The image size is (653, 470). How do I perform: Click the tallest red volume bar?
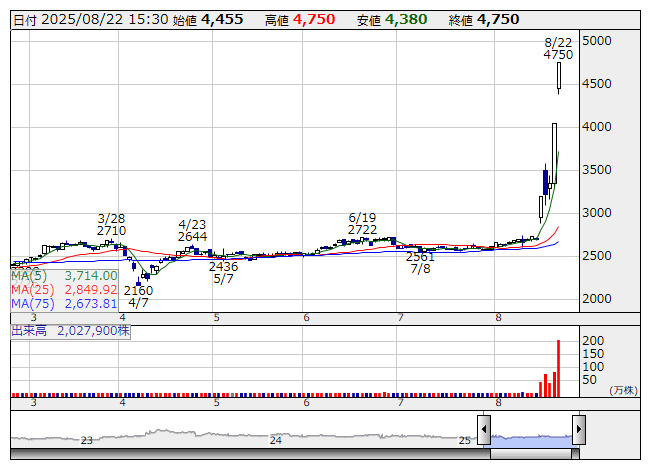coord(558,366)
